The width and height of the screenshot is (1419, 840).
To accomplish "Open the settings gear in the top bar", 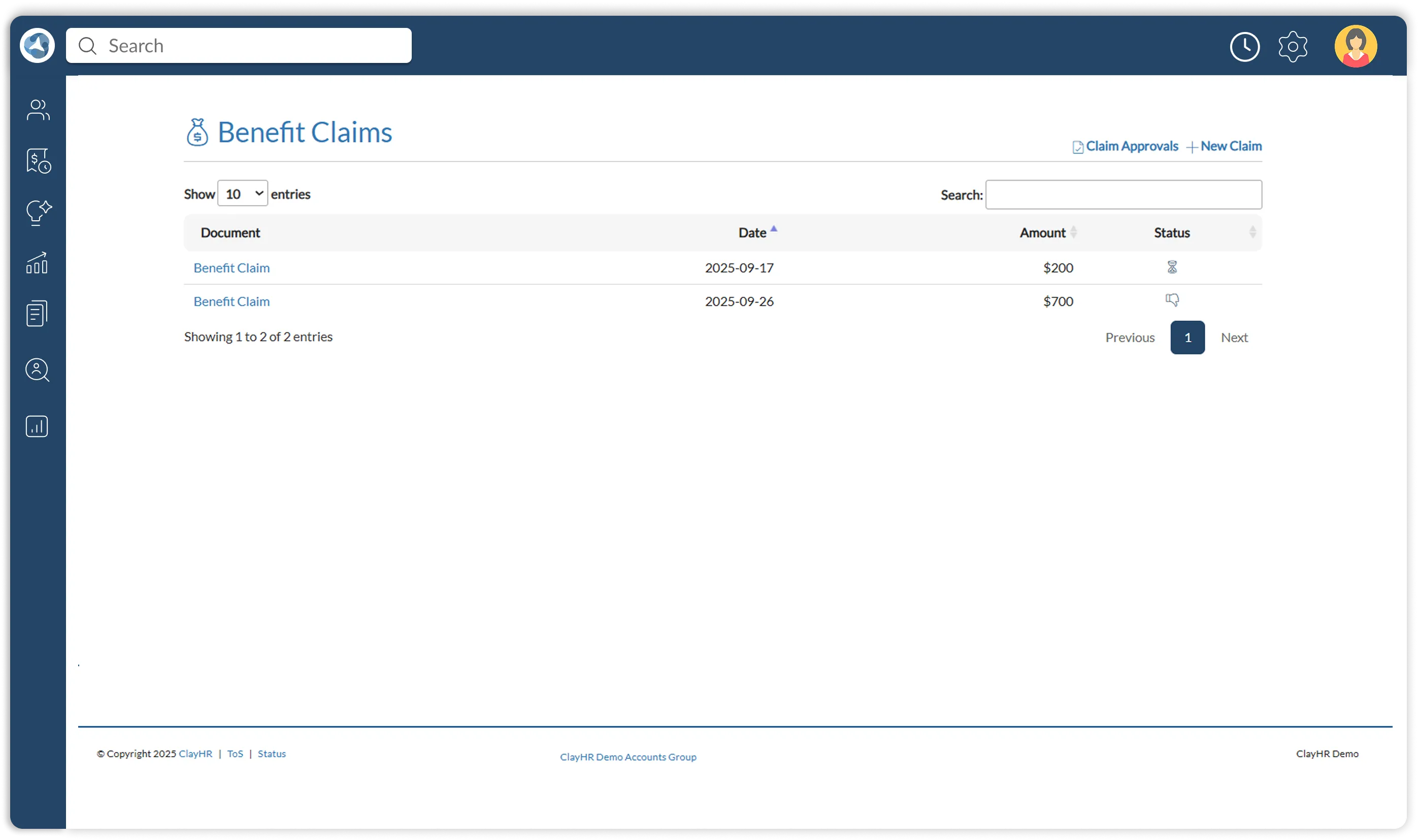I will point(1293,46).
